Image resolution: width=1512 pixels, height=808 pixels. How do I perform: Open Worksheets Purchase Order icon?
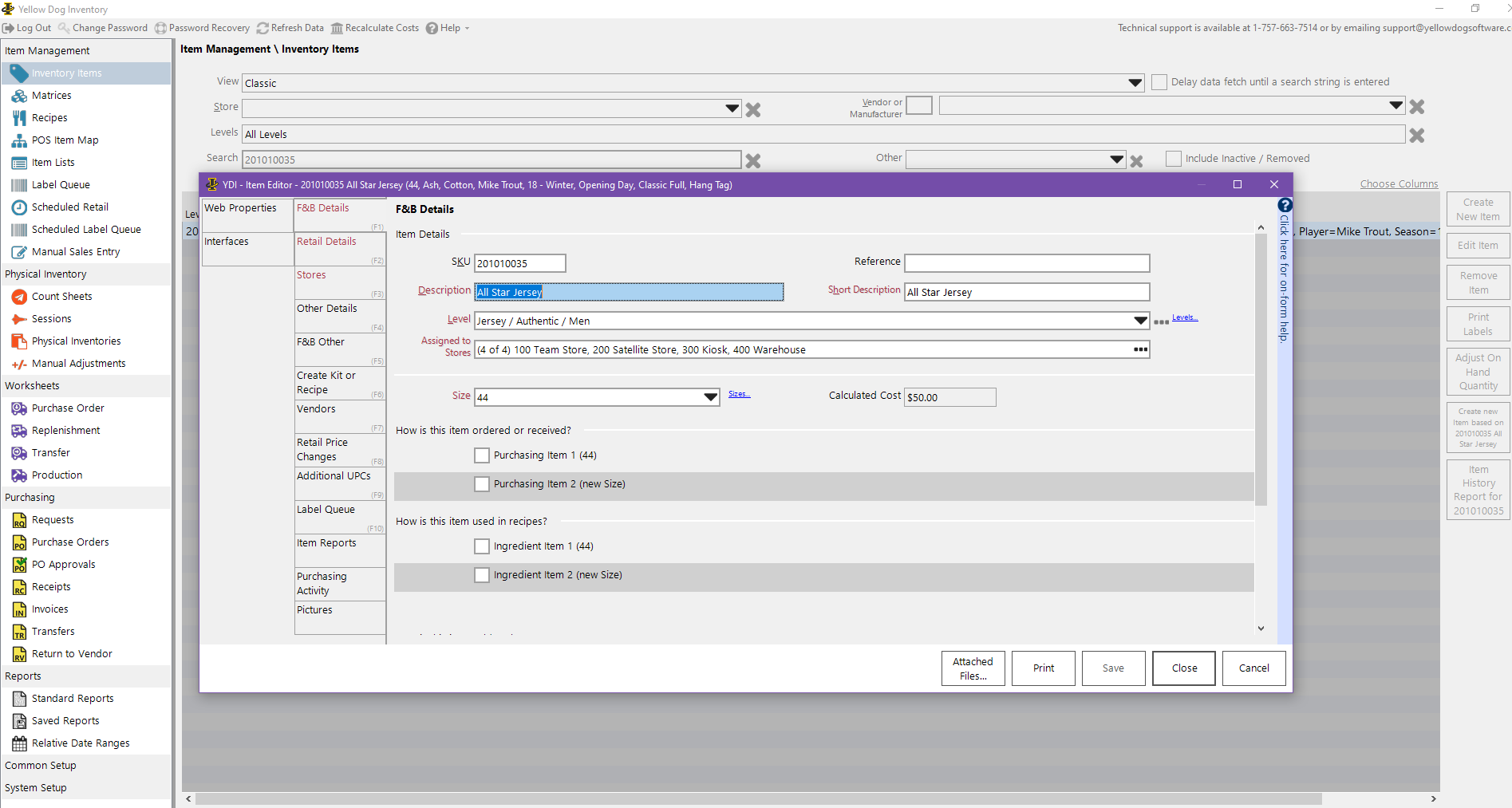pyautogui.click(x=19, y=408)
